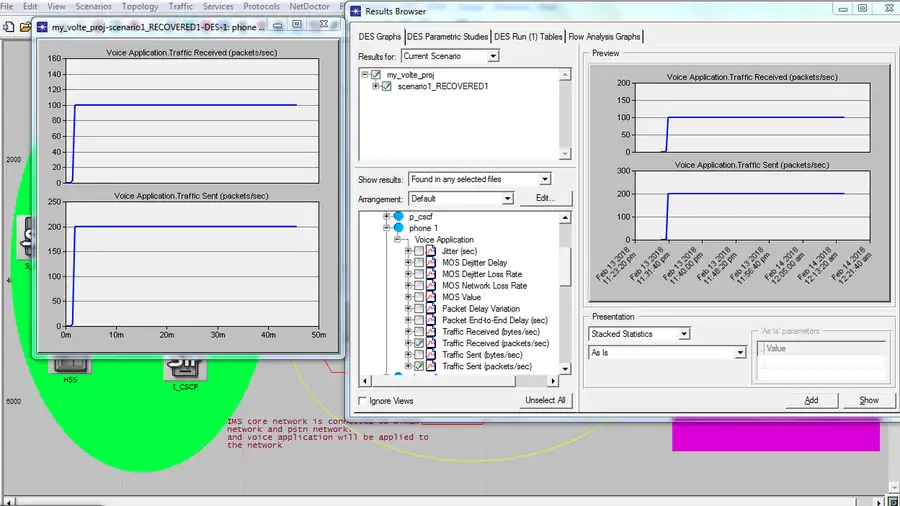
Task: Click the Unselect All button
Action: click(x=545, y=400)
